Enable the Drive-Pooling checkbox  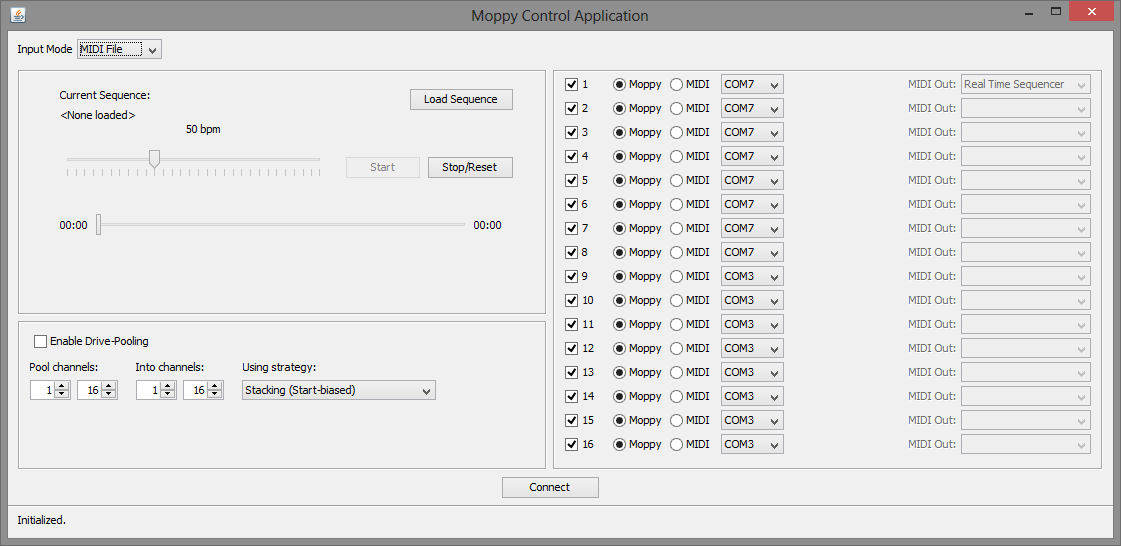(x=41, y=341)
